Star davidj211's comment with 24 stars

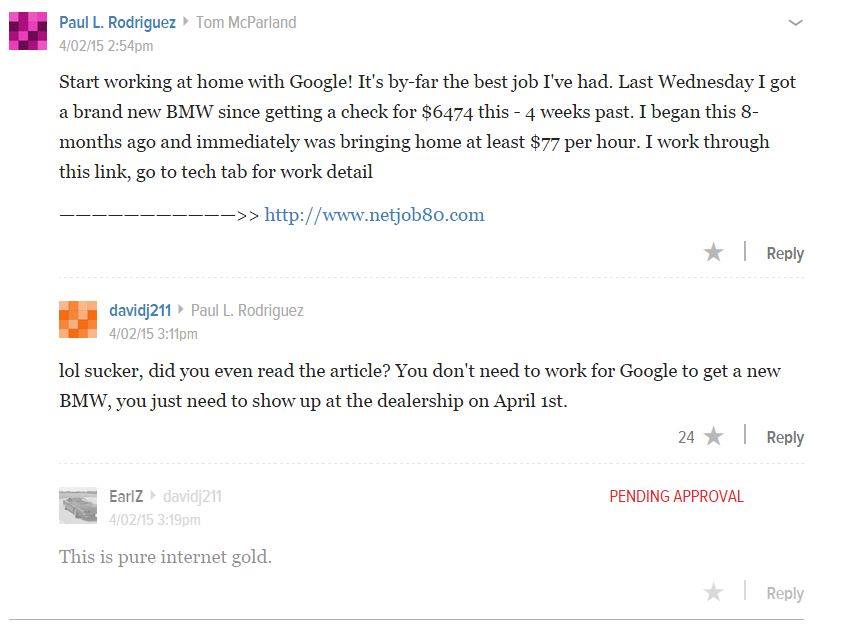(x=713, y=437)
